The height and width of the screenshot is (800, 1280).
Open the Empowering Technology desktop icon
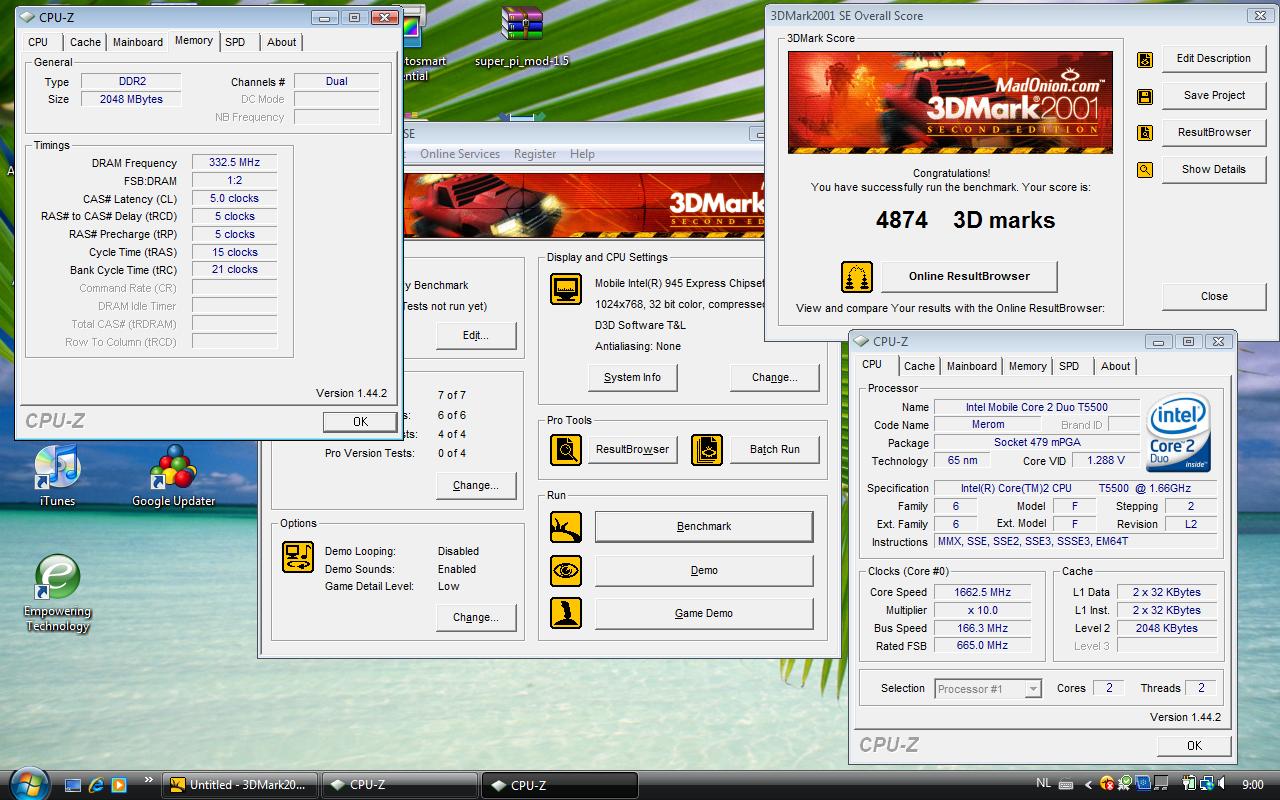point(57,594)
